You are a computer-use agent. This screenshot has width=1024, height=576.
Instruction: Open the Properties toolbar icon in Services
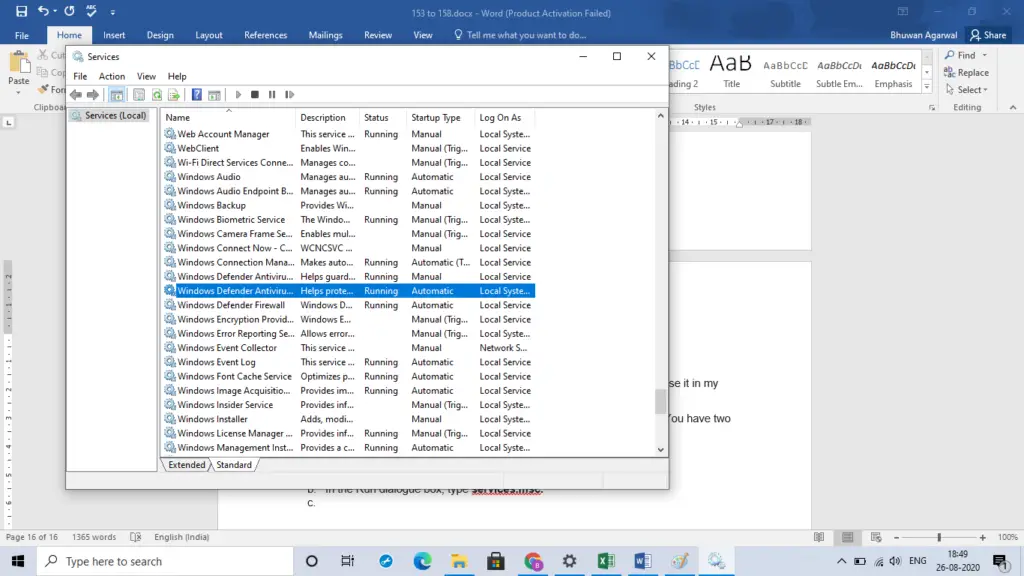[x=139, y=95]
